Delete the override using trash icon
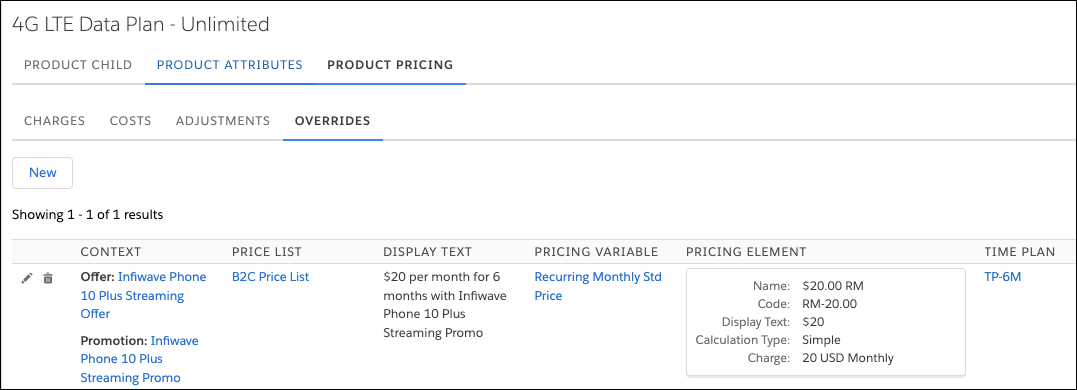 (x=48, y=278)
